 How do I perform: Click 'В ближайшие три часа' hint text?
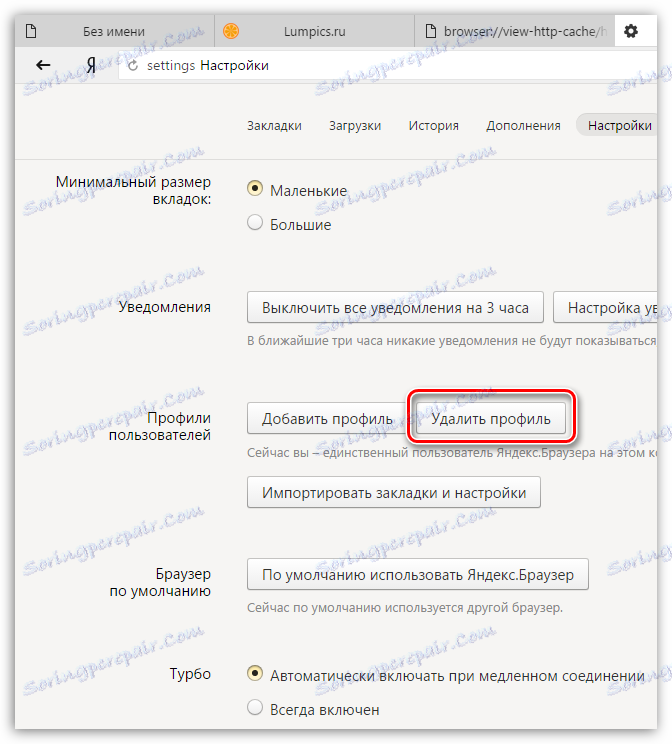coord(451,341)
